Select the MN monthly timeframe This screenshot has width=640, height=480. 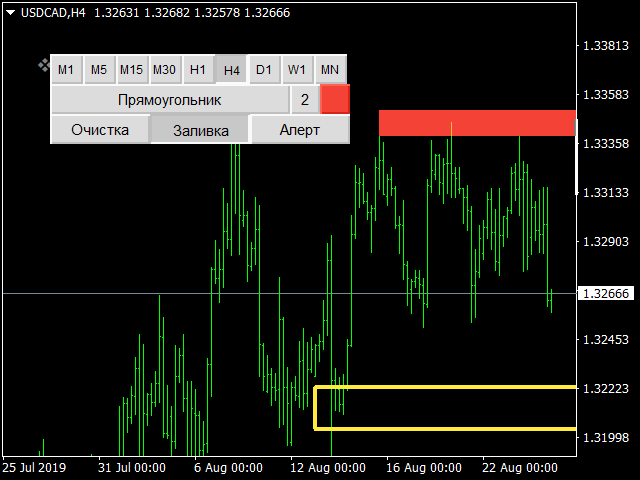tap(330, 69)
